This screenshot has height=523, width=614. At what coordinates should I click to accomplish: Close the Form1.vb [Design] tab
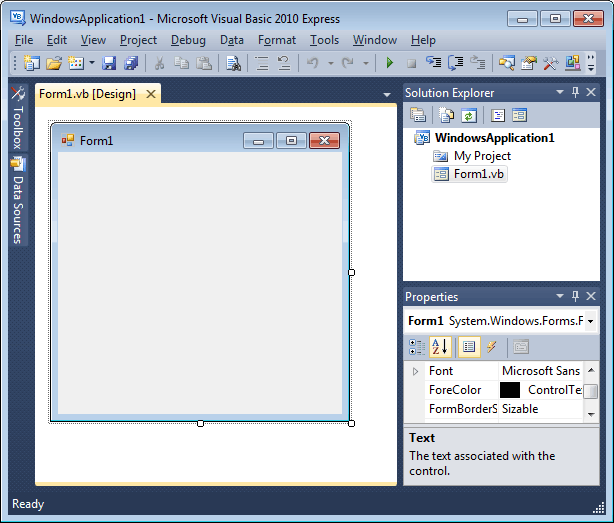[x=151, y=94]
